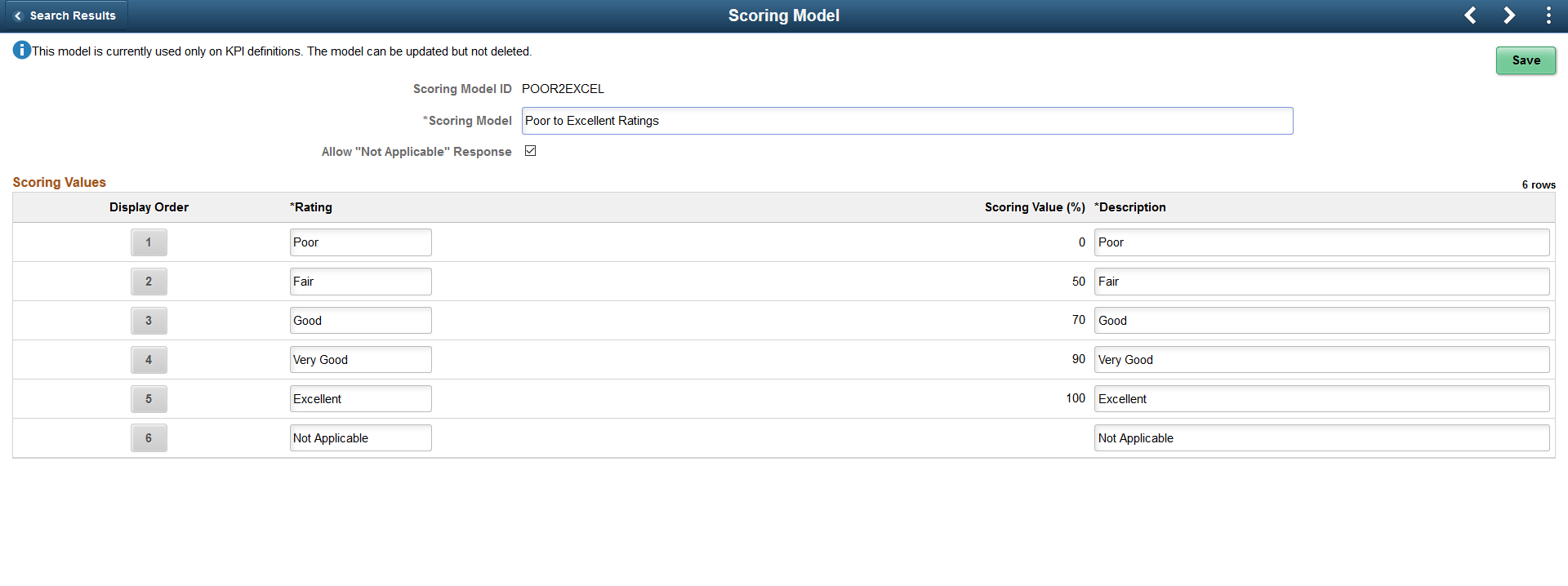Click display order button 3
1568x586 pixels.
[149, 321]
